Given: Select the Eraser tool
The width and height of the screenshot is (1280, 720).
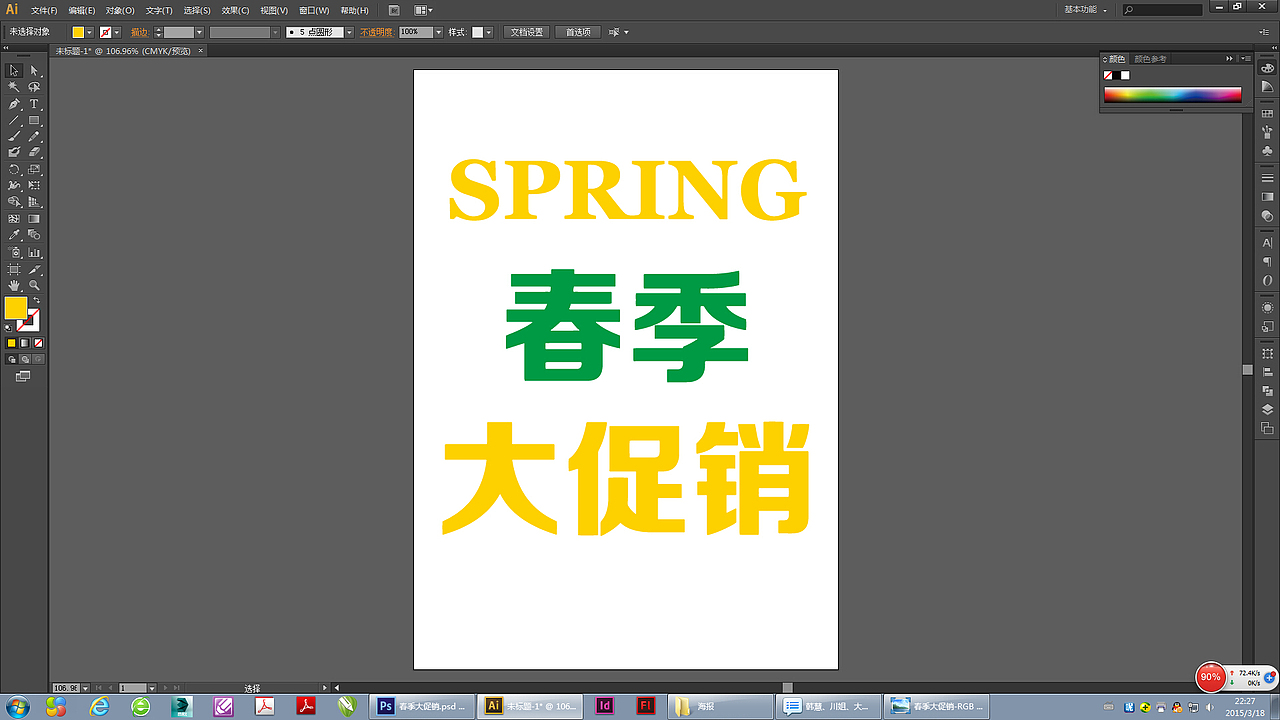Looking at the screenshot, I should tap(34, 153).
